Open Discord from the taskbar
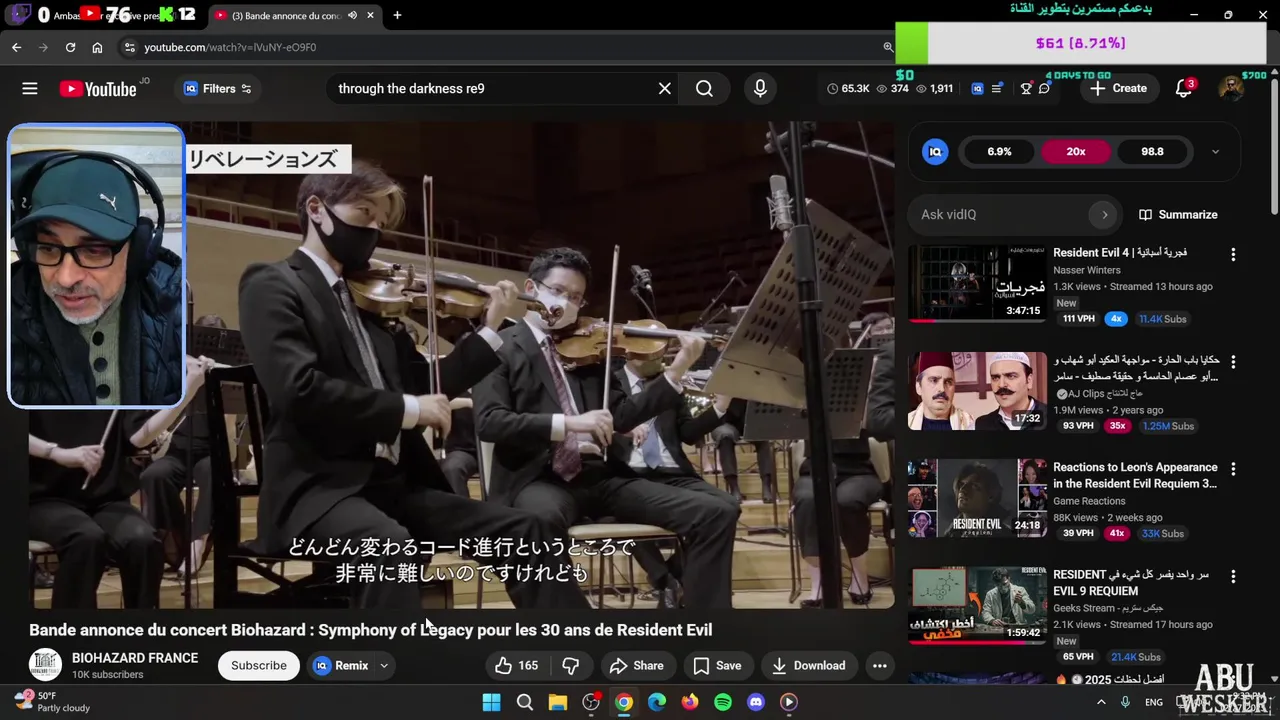Screen dimensions: 1280x720 (756, 702)
